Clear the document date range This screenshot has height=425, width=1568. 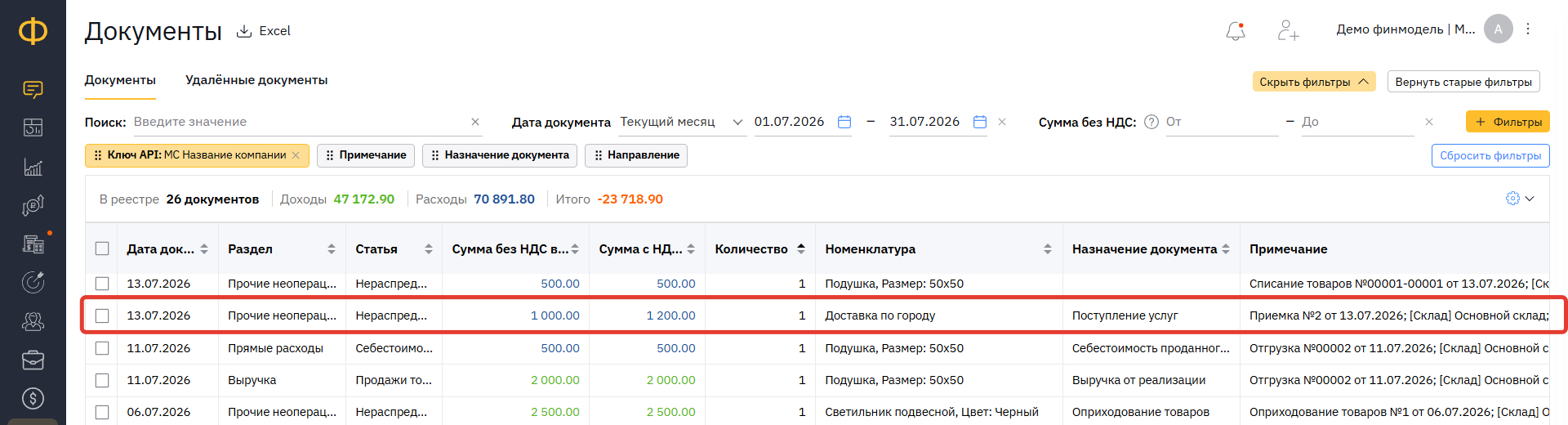click(1002, 122)
